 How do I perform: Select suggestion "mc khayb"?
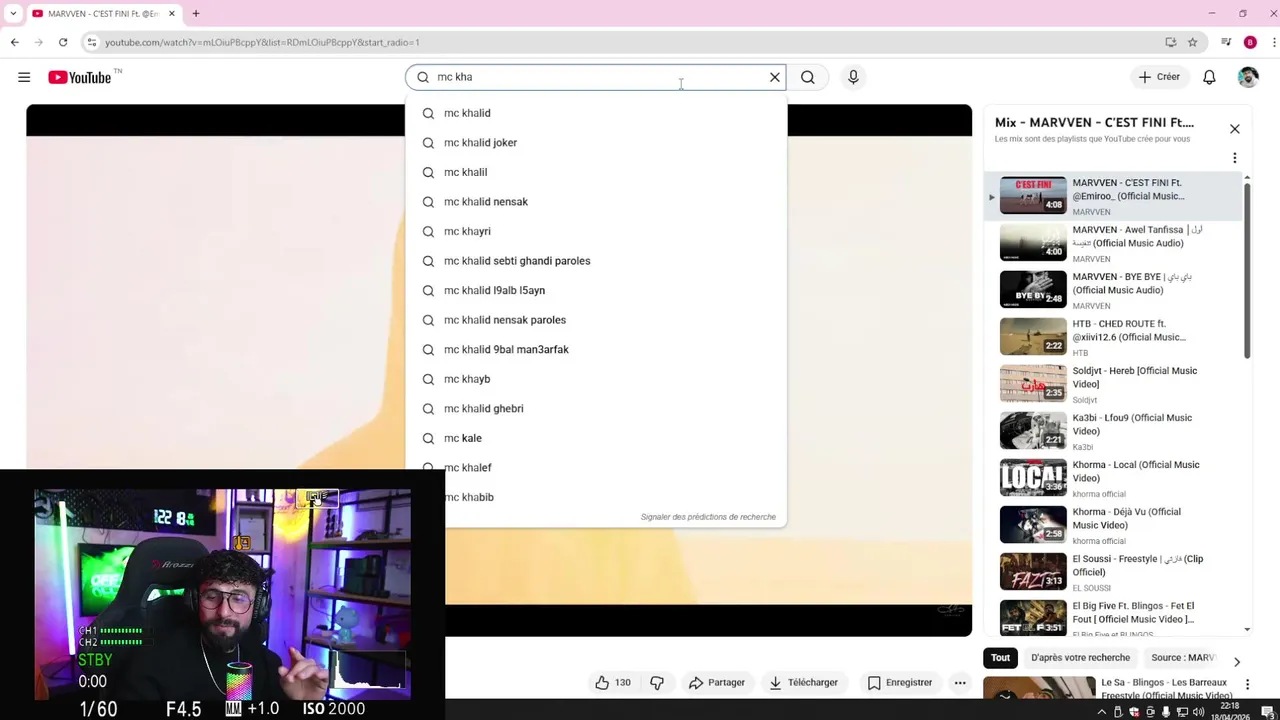(x=596, y=379)
